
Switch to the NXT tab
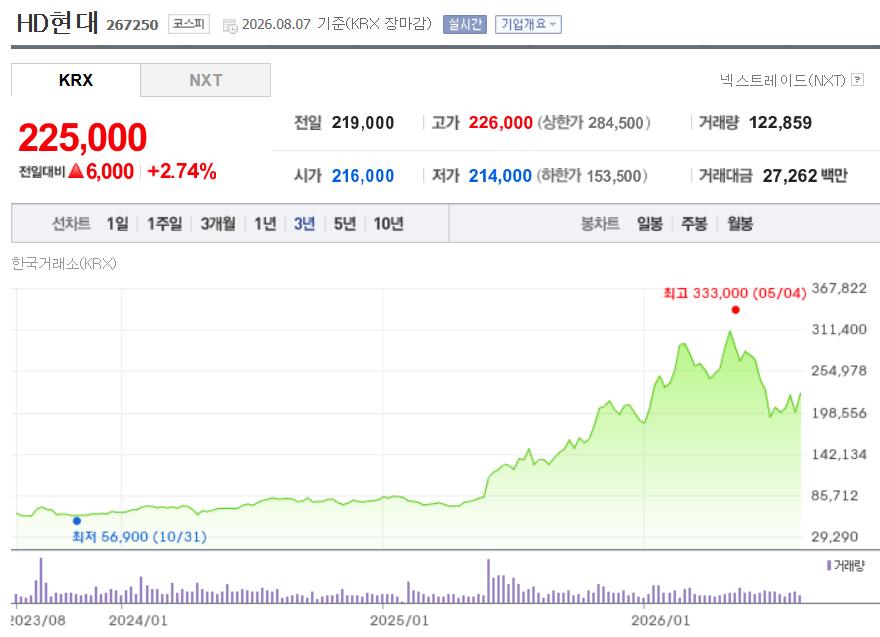[x=205, y=80]
